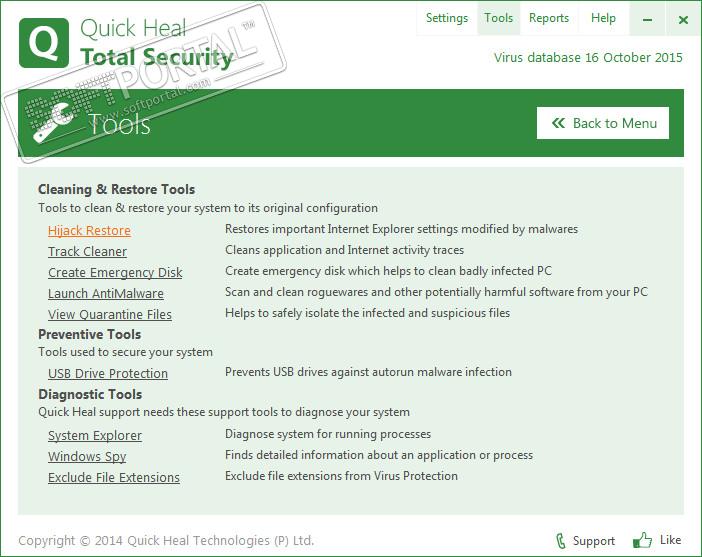The height and width of the screenshot is (557, 702).
Task: Switch to the Reports tab
Action: tap(549, 18)
